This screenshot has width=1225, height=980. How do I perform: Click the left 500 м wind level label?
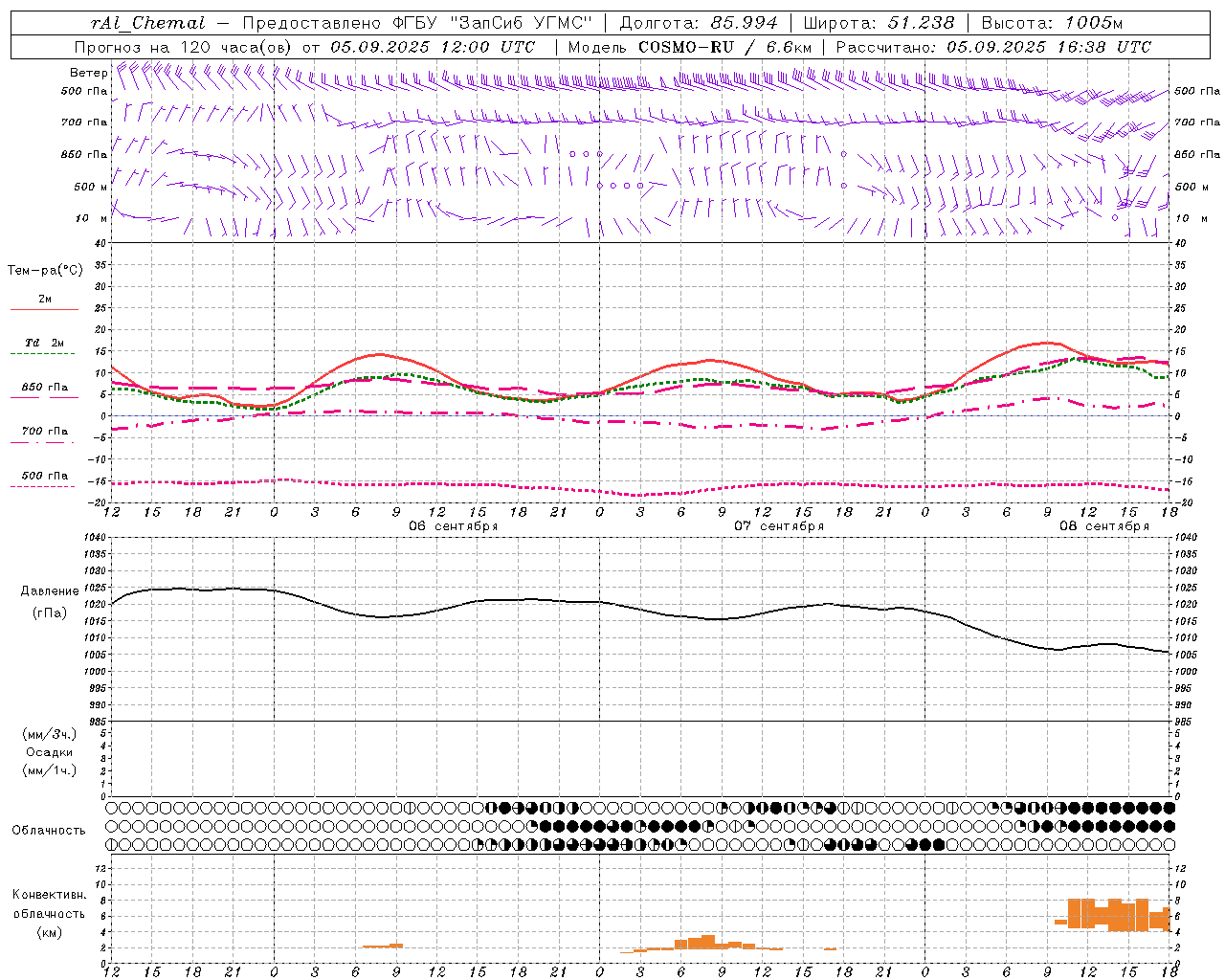click(91, 187)
